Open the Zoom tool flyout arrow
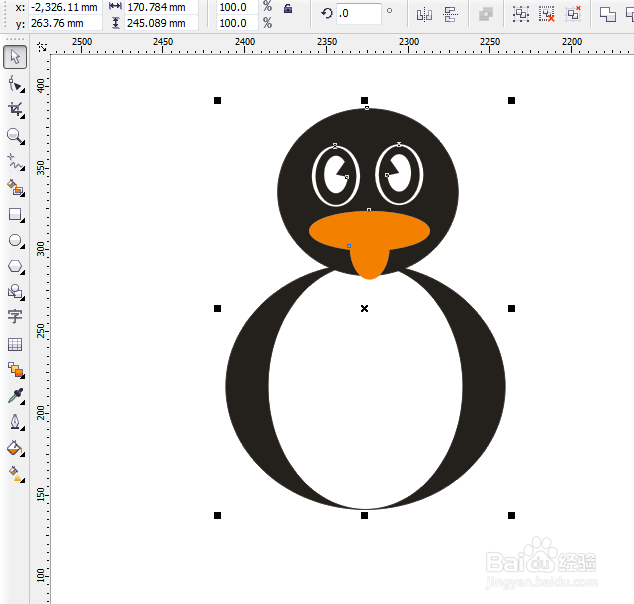Viewport: 634px width, 604px height. tap(23, 143)
